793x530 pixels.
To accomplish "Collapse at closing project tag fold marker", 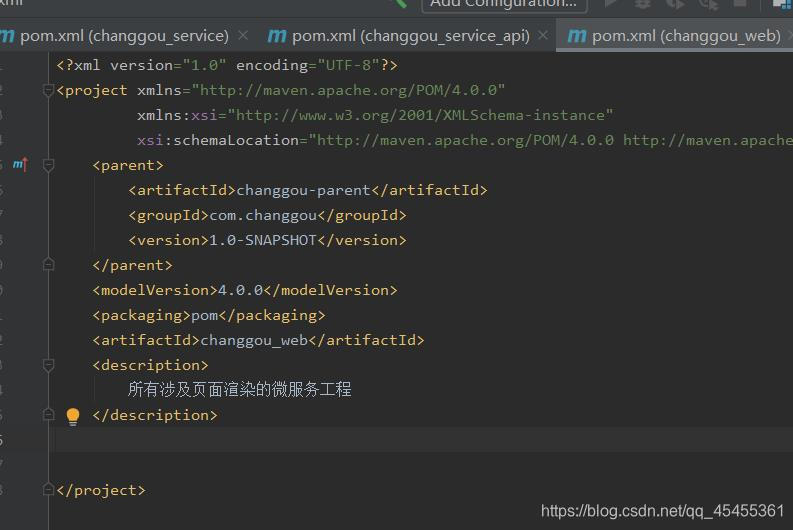I will pos(49,490).
